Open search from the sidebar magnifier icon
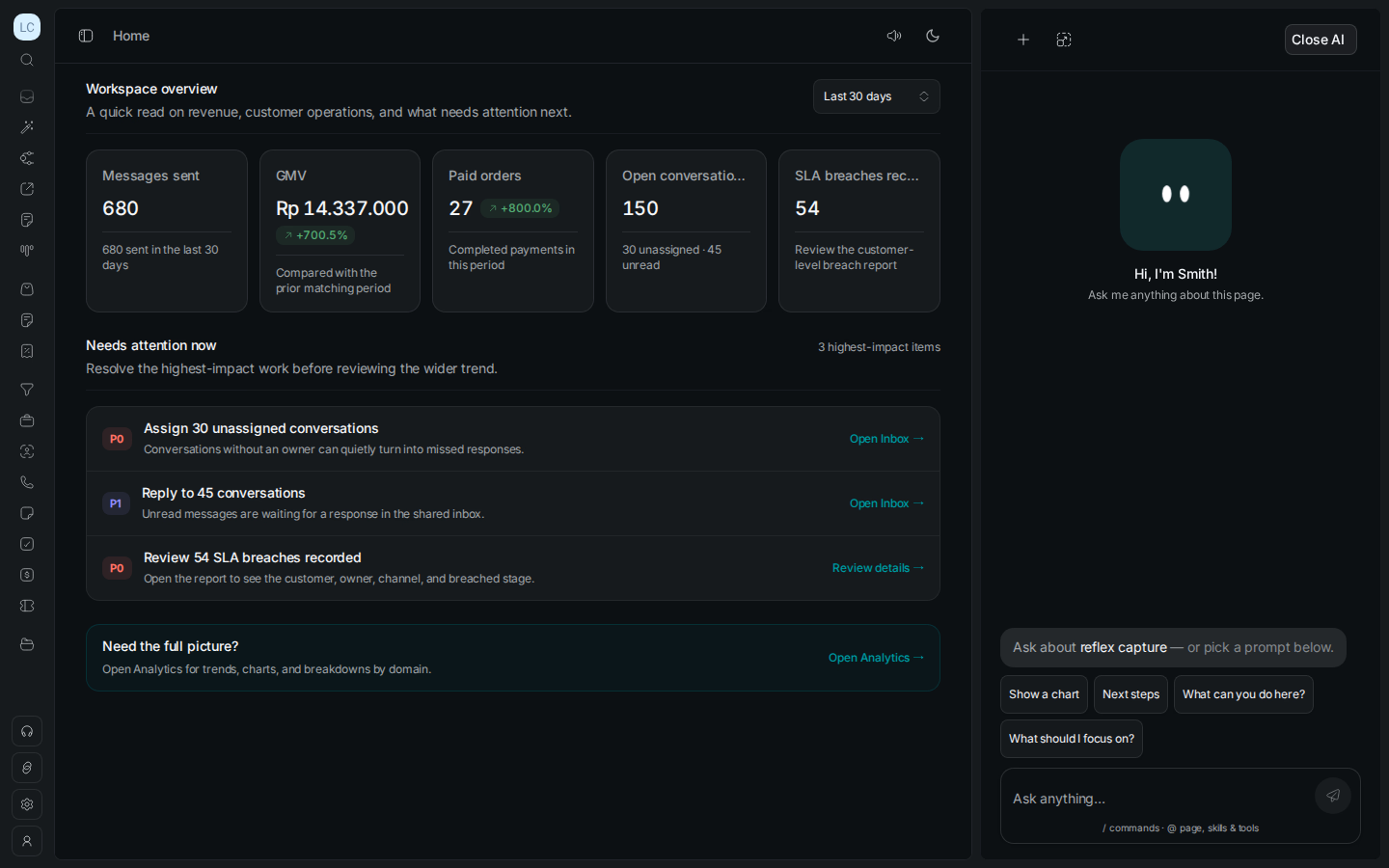The width and height of the screenshot is (1389, 868). click(x=27, y=60)
